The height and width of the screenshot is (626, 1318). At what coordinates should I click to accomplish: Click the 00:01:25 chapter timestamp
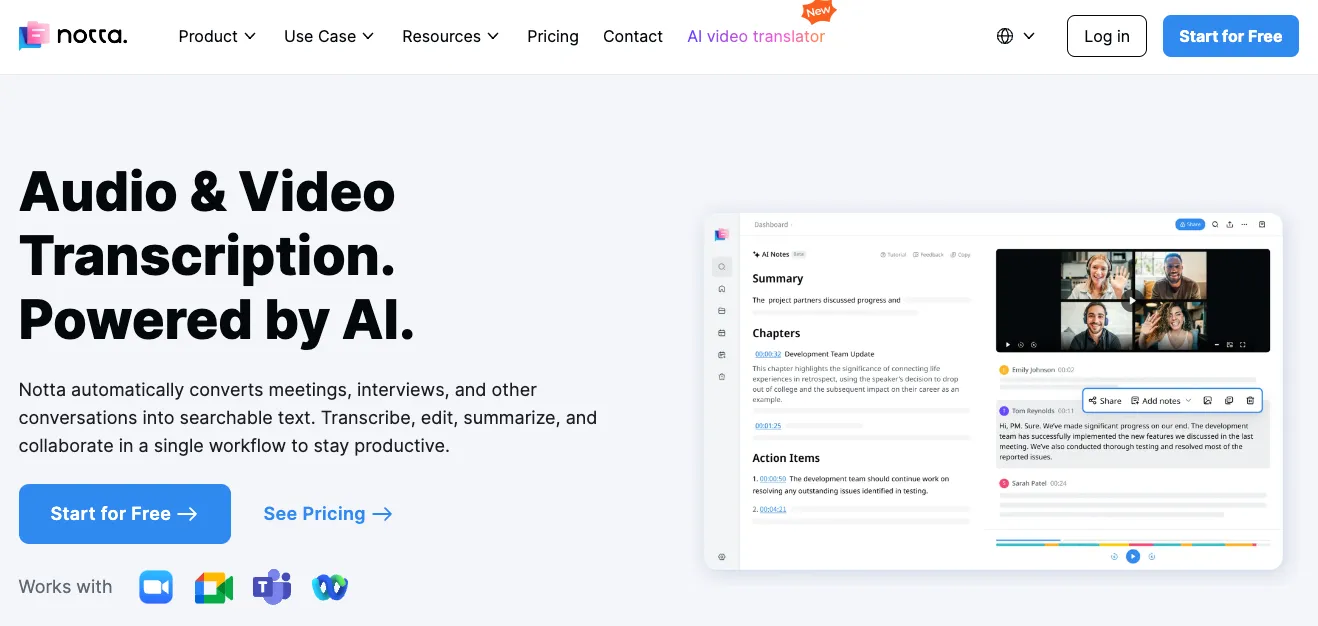(x=768, y=426)
